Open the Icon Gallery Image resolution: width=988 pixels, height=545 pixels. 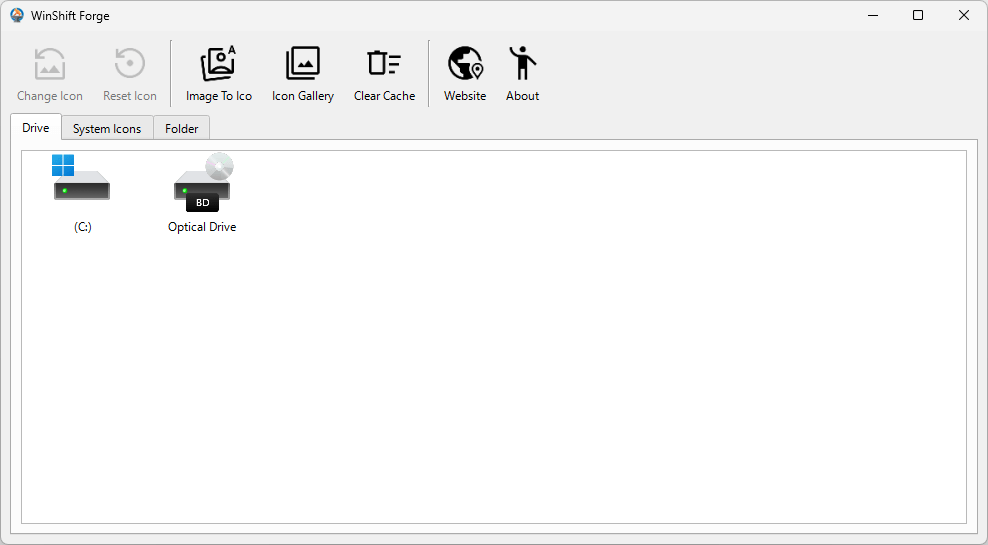click(302, 74)
